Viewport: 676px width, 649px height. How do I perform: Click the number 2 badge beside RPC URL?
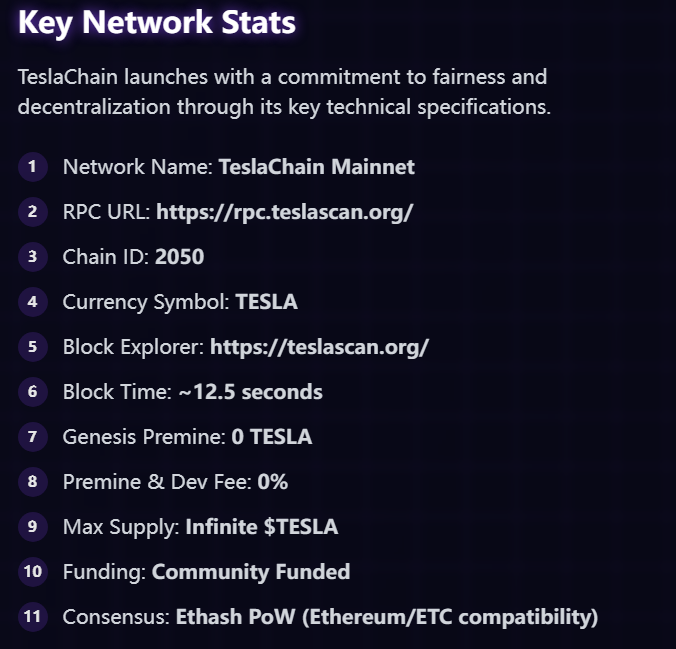pyautogui.click(x=32, y=211)
